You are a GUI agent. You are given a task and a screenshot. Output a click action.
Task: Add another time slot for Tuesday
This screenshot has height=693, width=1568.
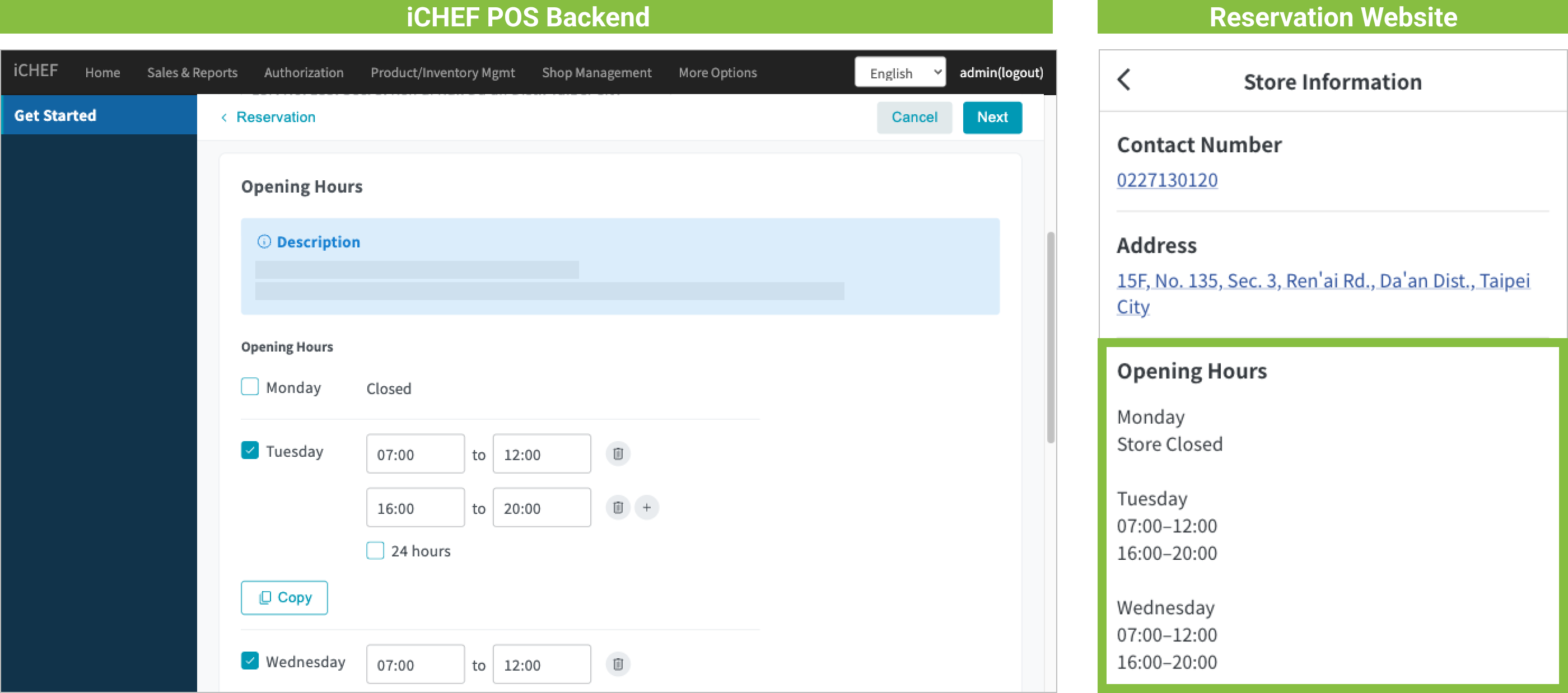[646, 507]
